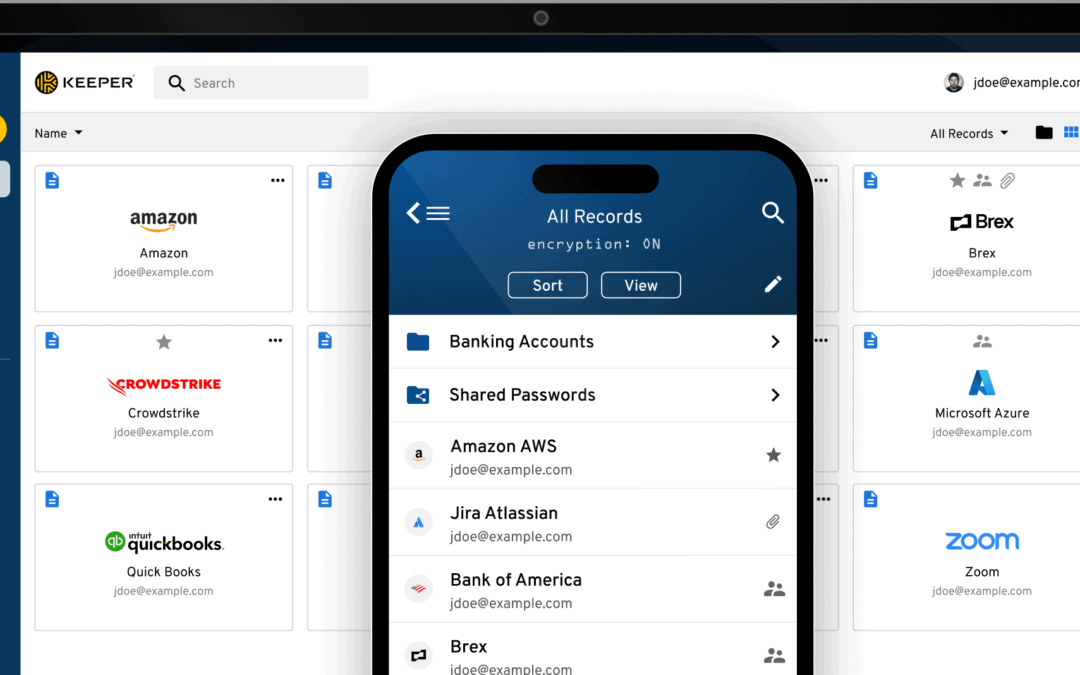
Task: Tap the Bank of America round logo icon
Action: pos(418,589)
